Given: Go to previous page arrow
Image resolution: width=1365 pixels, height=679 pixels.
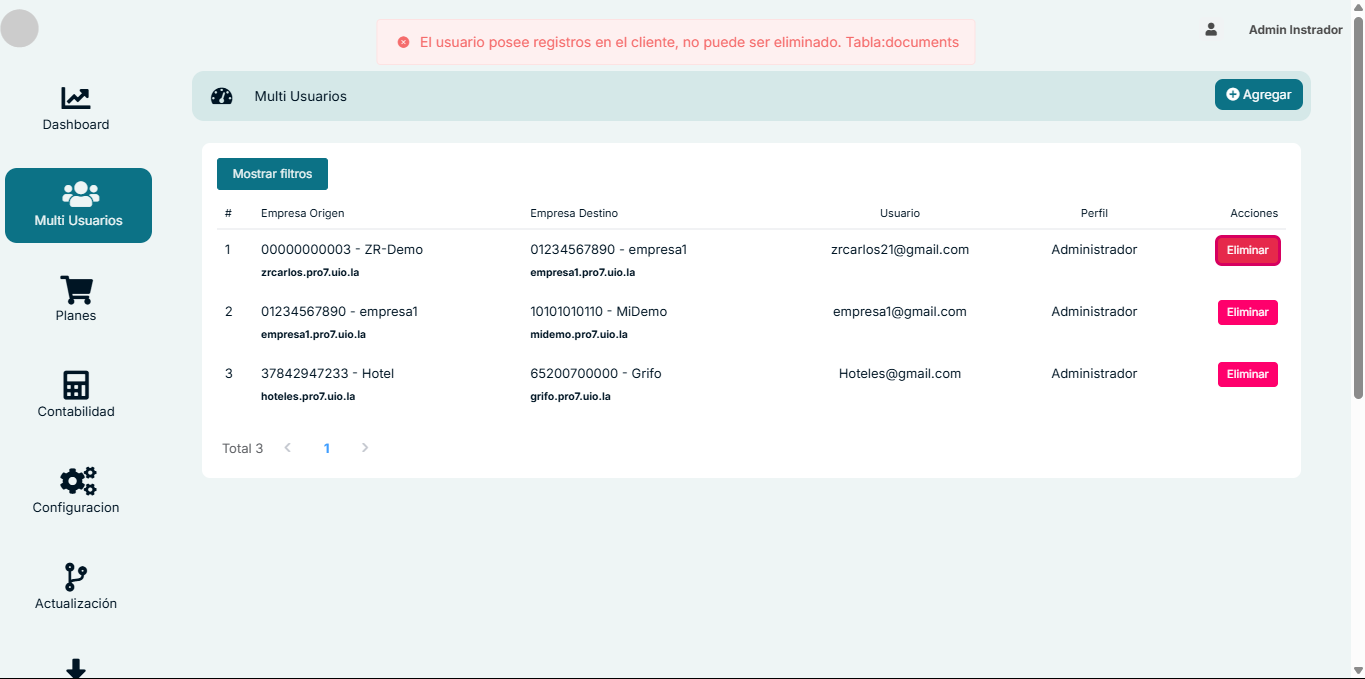Looking at the screenshot, I should click(288, 448).
